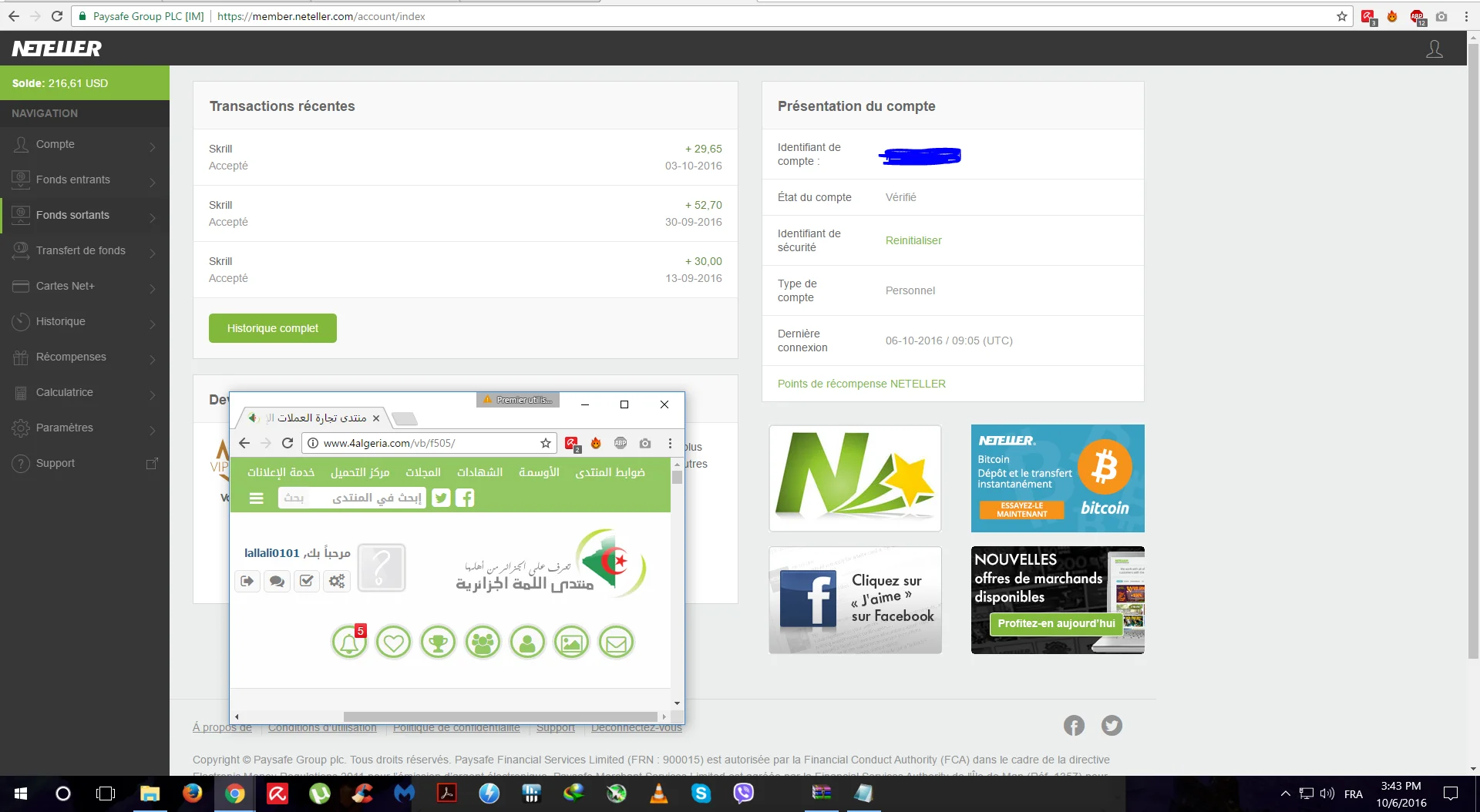1480x812 pixels.
Task: Open the forum gallery image icon
Action: click(571, 643)
